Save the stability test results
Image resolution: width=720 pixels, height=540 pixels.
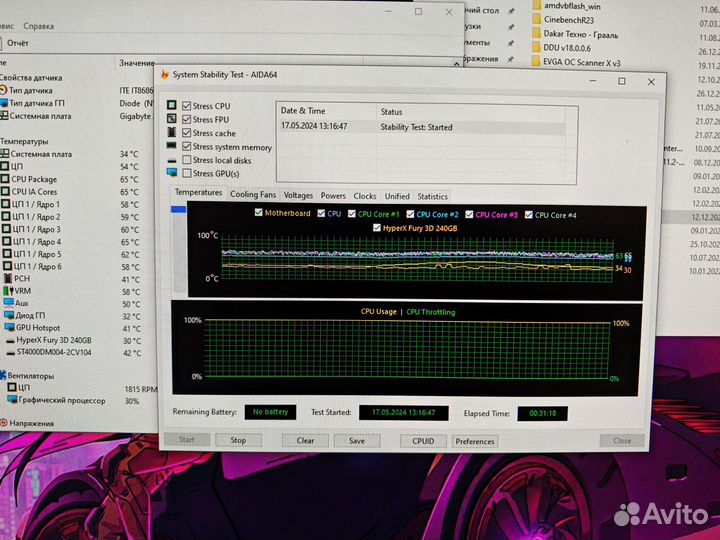pos(357,441)
